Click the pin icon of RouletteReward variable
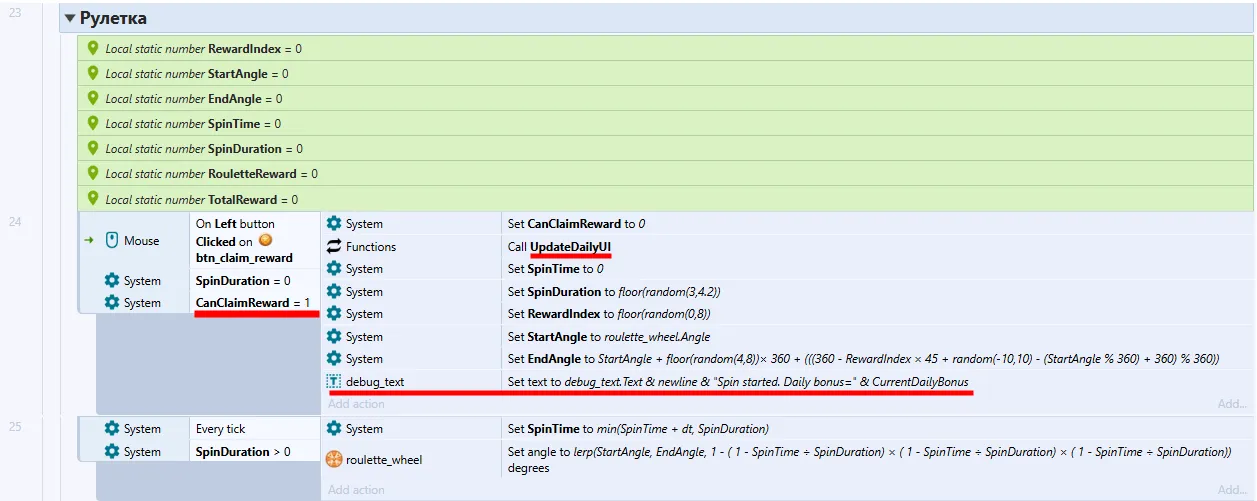This screenshot has width=1257, height=501. [93, 173]
